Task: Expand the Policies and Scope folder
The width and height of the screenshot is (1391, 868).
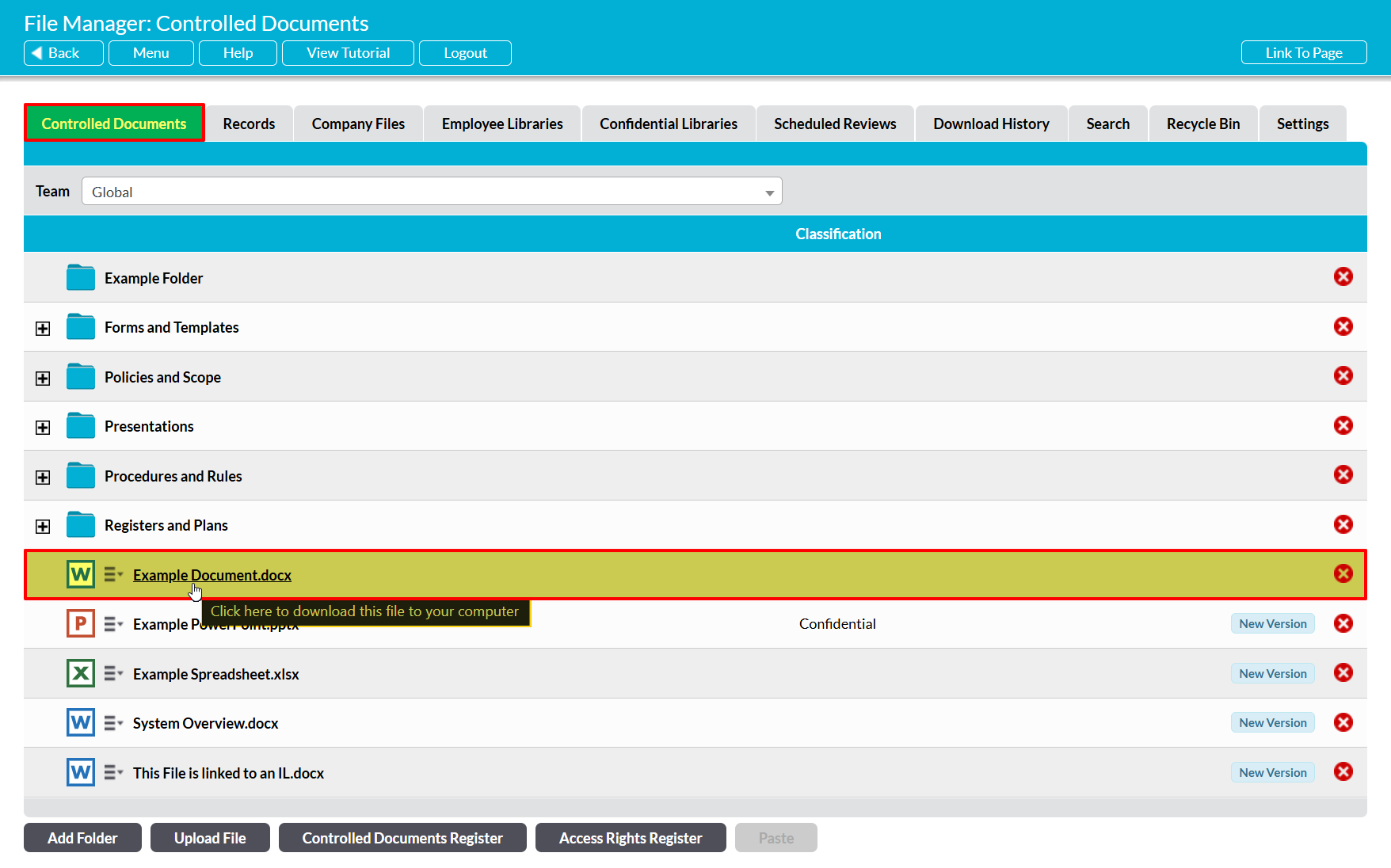Action: 43,378
